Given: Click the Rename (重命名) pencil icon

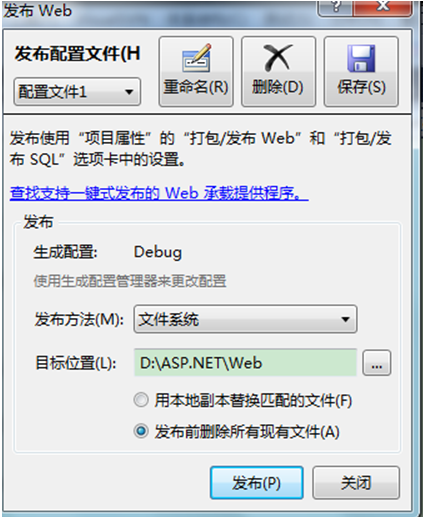Looking at the screenshot, I should (197, 57).
